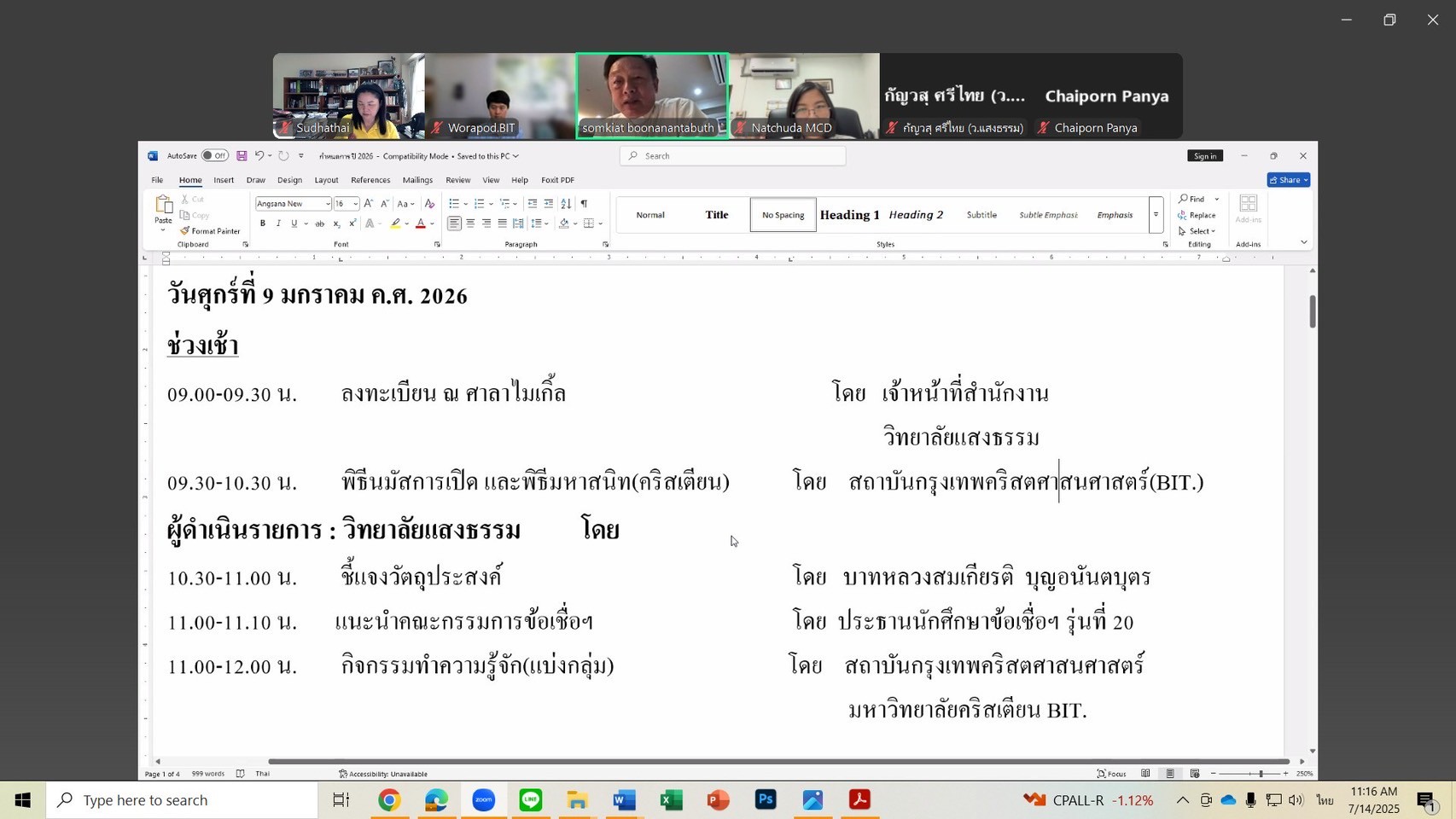Click the Format Painter tool
This screenshot has width=1456, height=819.
[210, 231]
